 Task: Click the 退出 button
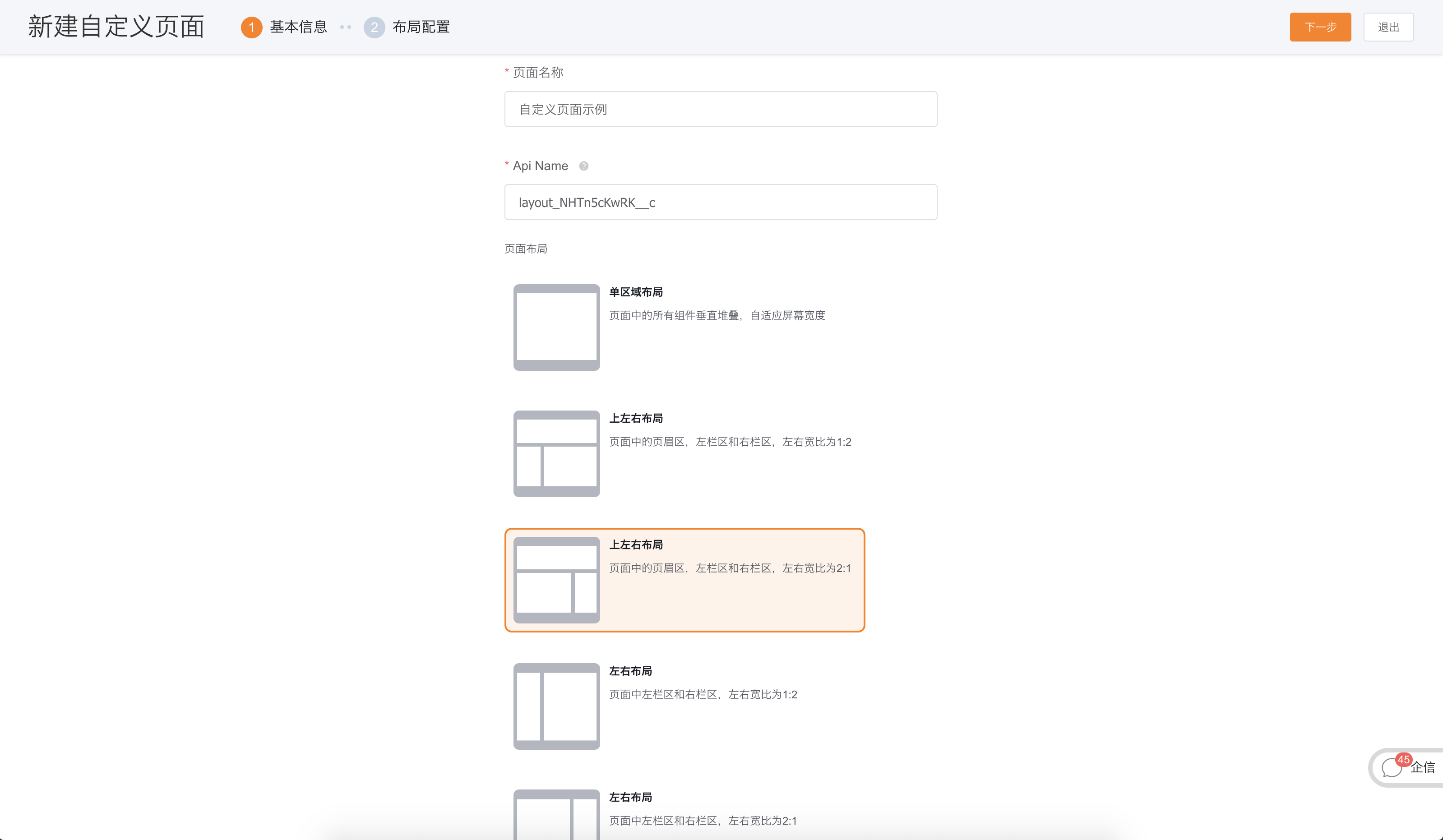1388,27
